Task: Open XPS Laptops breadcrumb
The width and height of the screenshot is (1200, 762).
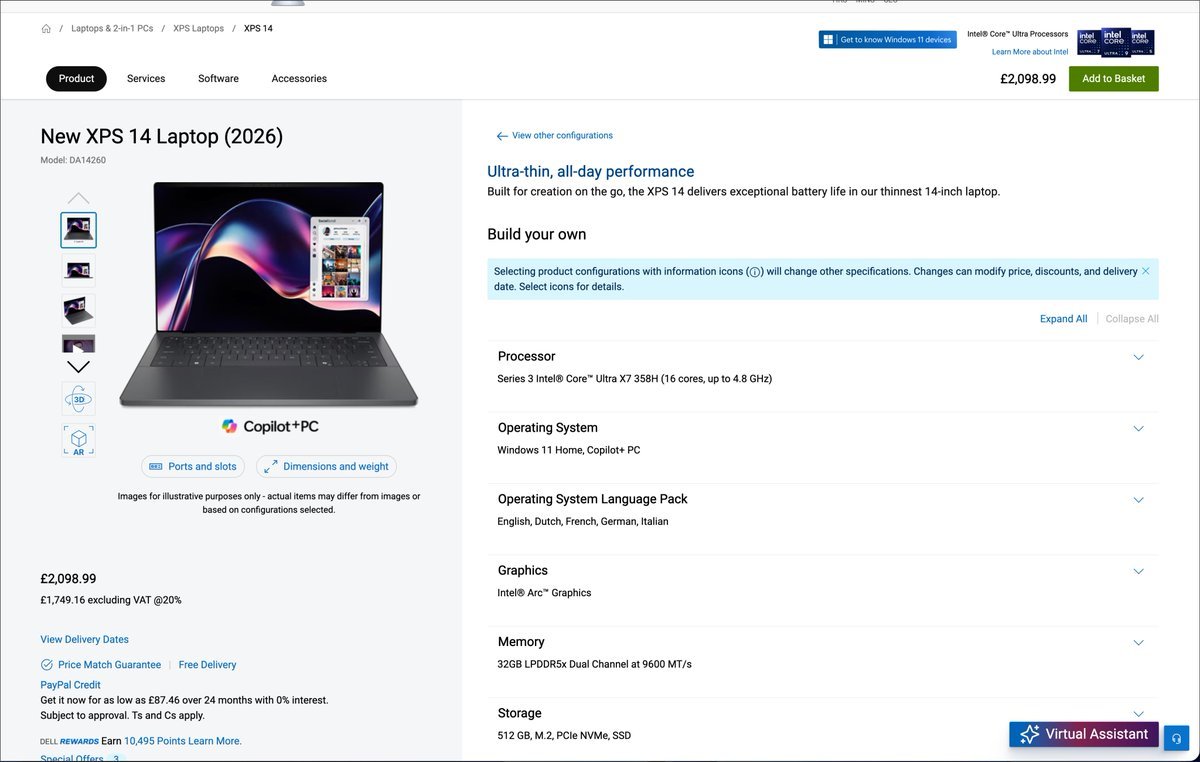Action: pyautogui.click(x=198, y=29)
